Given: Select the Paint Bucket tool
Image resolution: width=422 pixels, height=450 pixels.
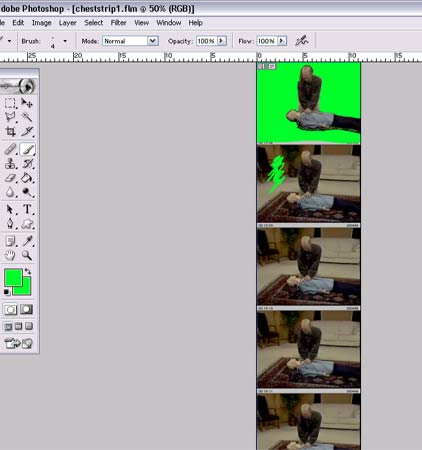Looking at the screenshot, I should click(27, 178).
